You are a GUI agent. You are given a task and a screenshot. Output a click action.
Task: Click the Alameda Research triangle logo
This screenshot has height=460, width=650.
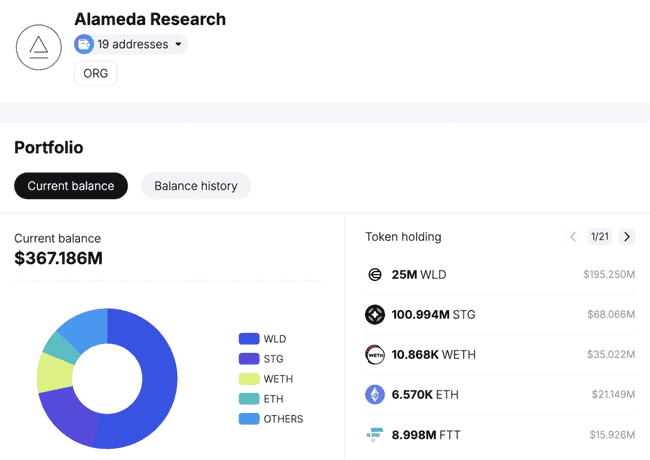point(39,47)
